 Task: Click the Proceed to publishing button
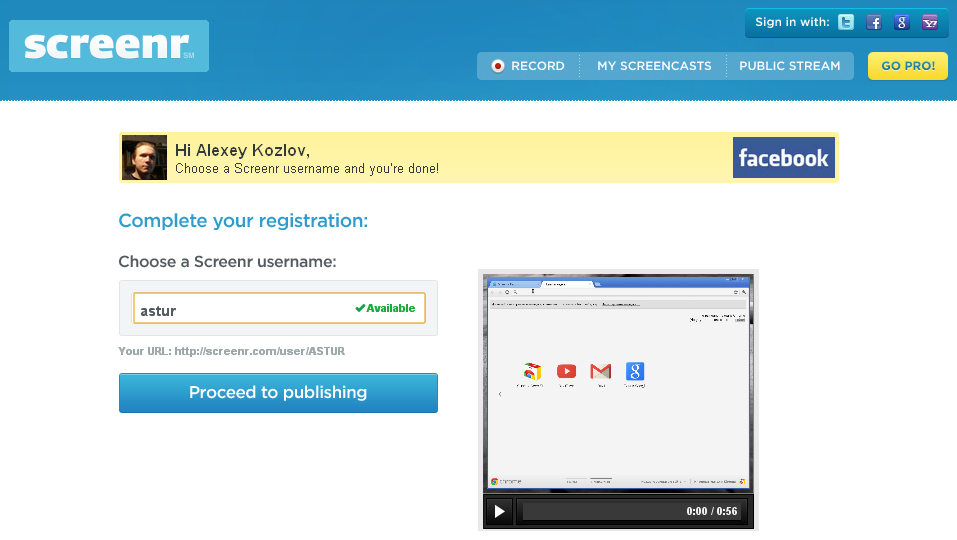click(278, 393)
